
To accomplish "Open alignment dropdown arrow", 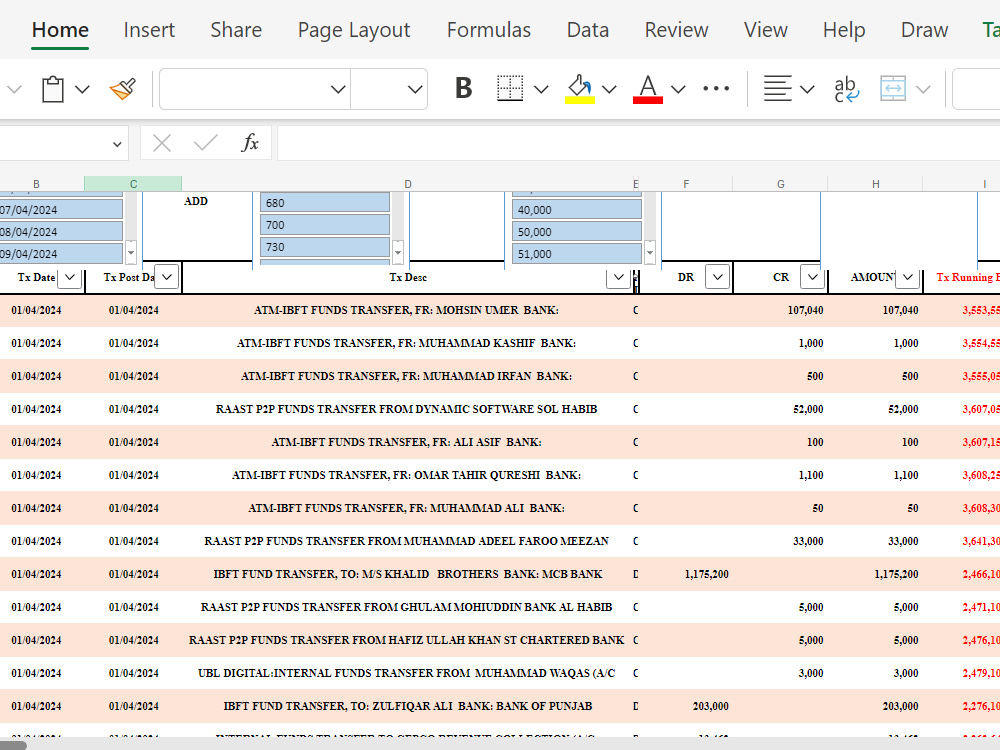I will click(807, 89).
